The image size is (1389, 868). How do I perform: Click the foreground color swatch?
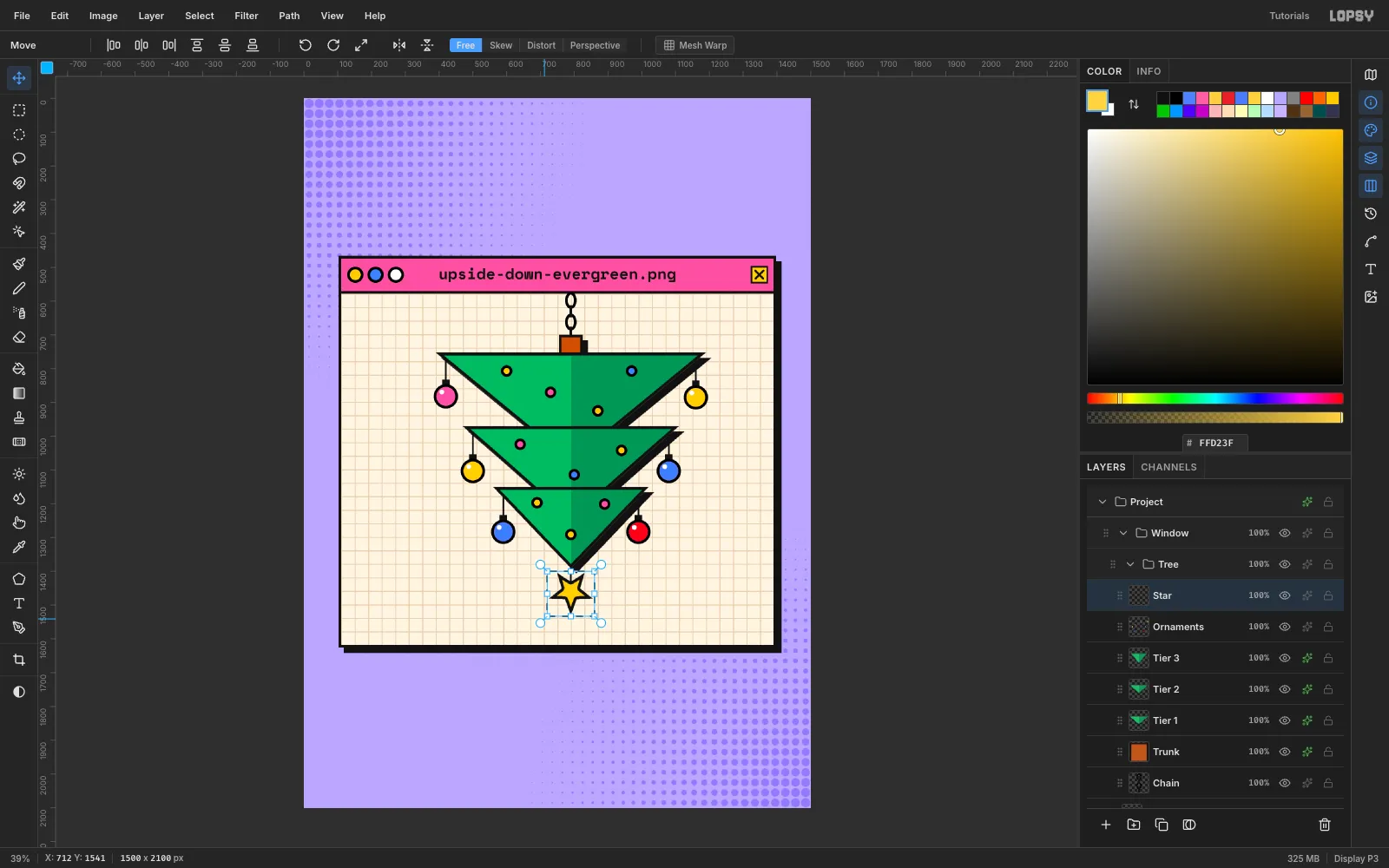pos(1097,101)
